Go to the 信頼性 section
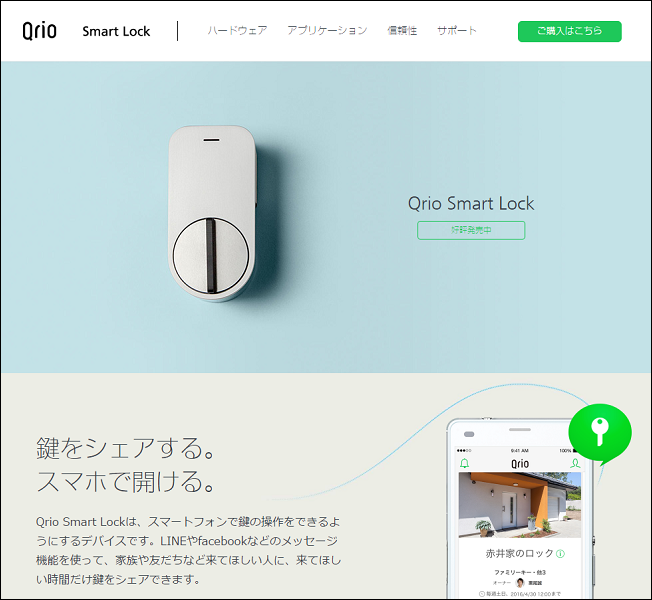 coord(402,30)
